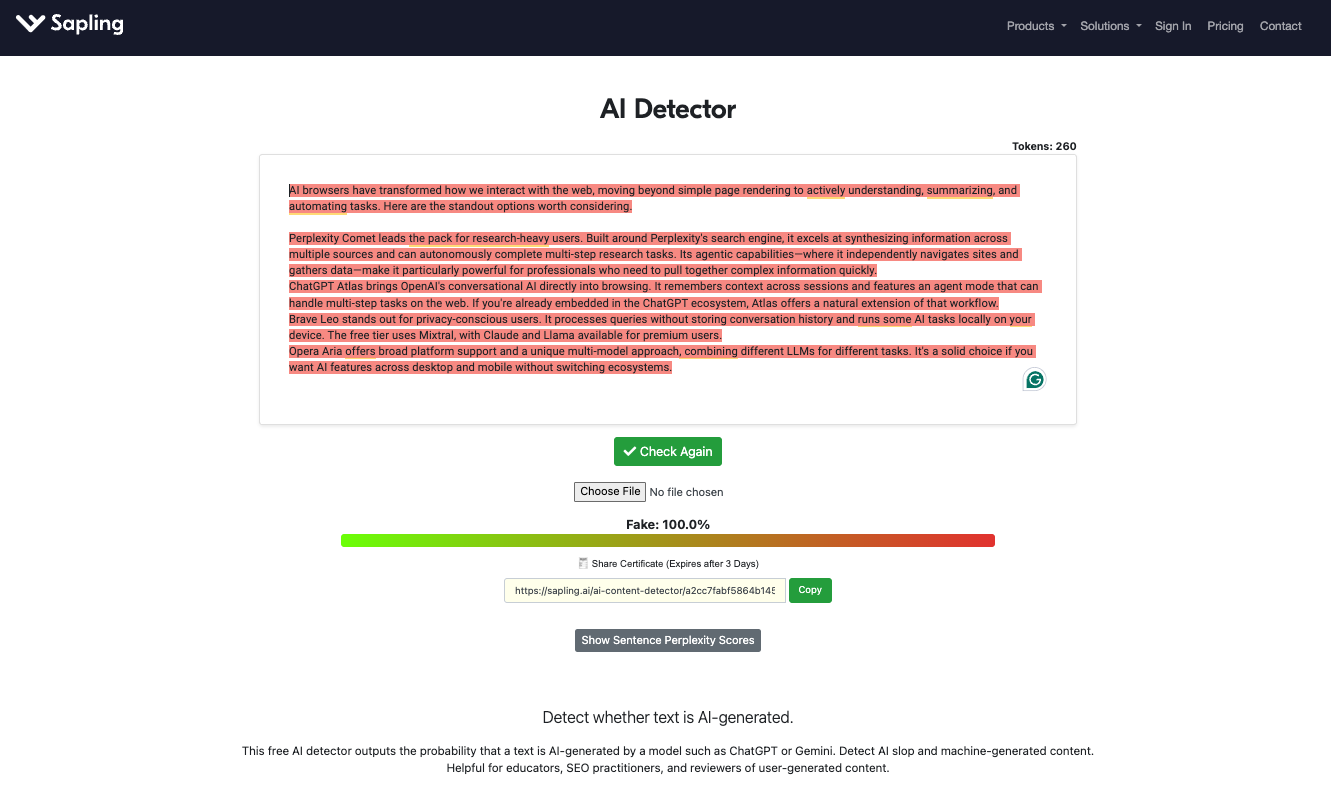Click the Fake score gradient bar
Screen dimensions: 1331x787
(667, 540)
